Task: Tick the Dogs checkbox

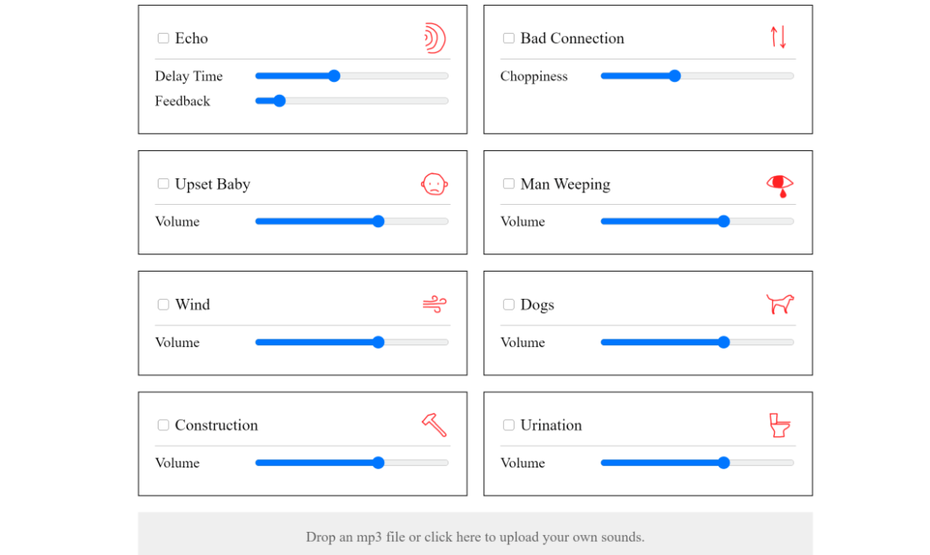Action: point(508,304)
